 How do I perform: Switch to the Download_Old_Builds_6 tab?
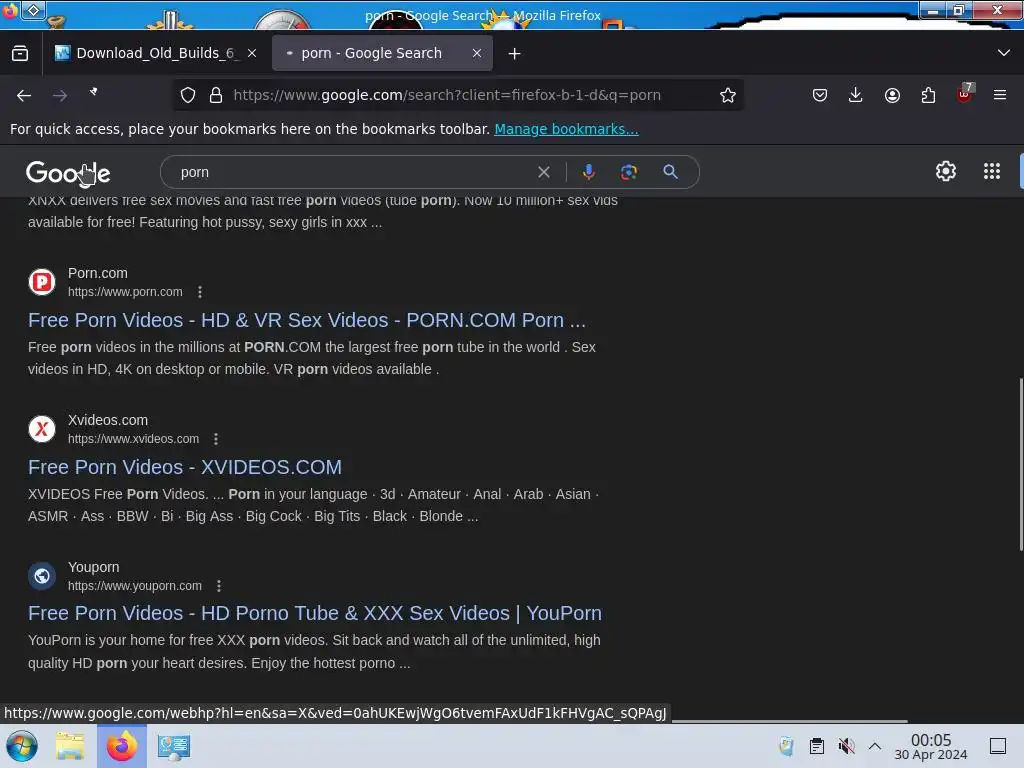coord(155,53)
